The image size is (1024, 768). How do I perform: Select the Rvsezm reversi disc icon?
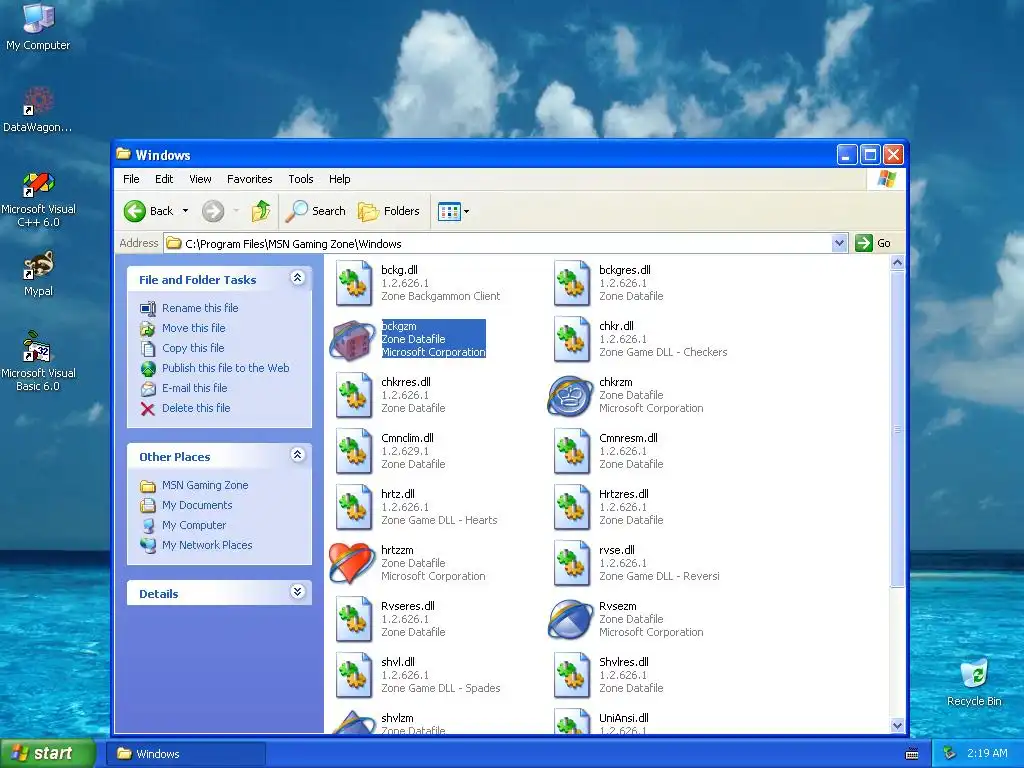570,619
